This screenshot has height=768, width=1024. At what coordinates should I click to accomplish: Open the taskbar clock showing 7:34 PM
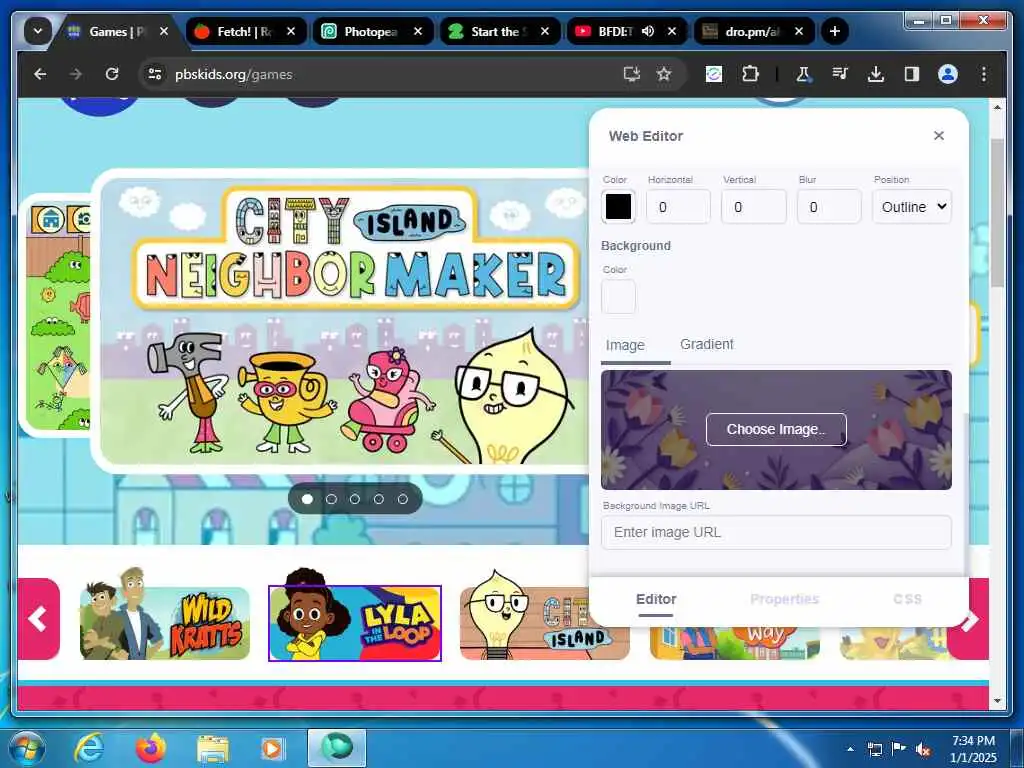[x=973, y=749]
